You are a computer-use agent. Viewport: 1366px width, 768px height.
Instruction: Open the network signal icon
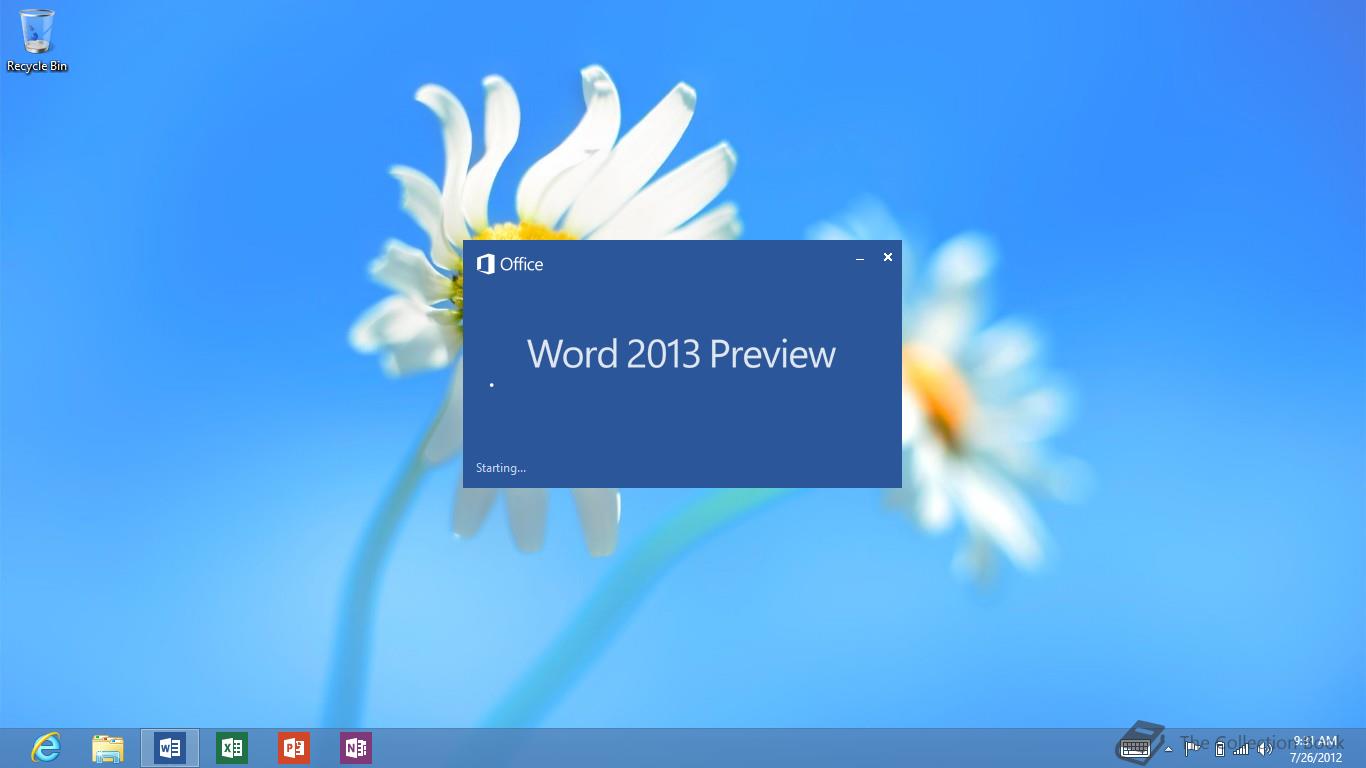pyautogui.click(x=1241, y=748)
